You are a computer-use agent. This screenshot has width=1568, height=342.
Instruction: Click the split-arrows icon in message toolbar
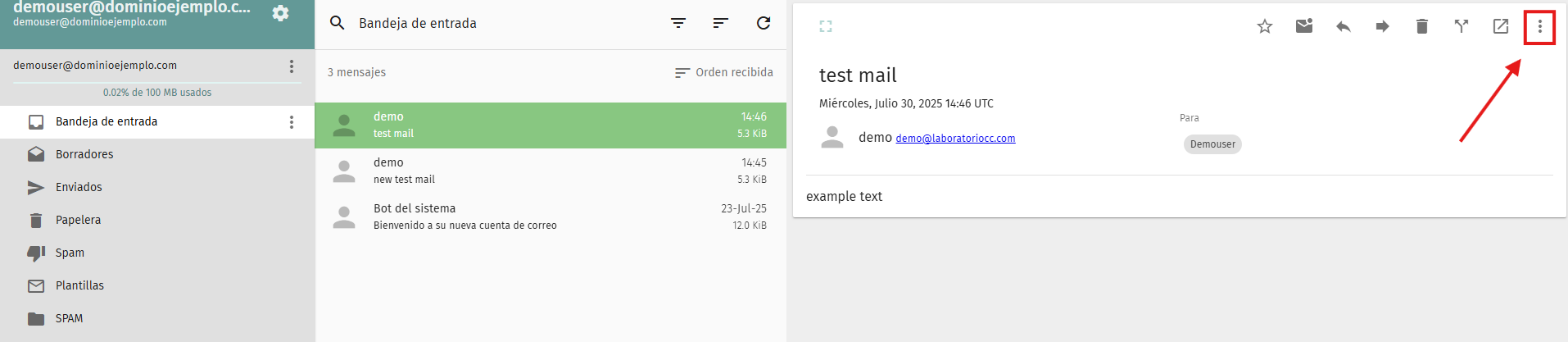pyautogui.click(x=1461, y=26)
